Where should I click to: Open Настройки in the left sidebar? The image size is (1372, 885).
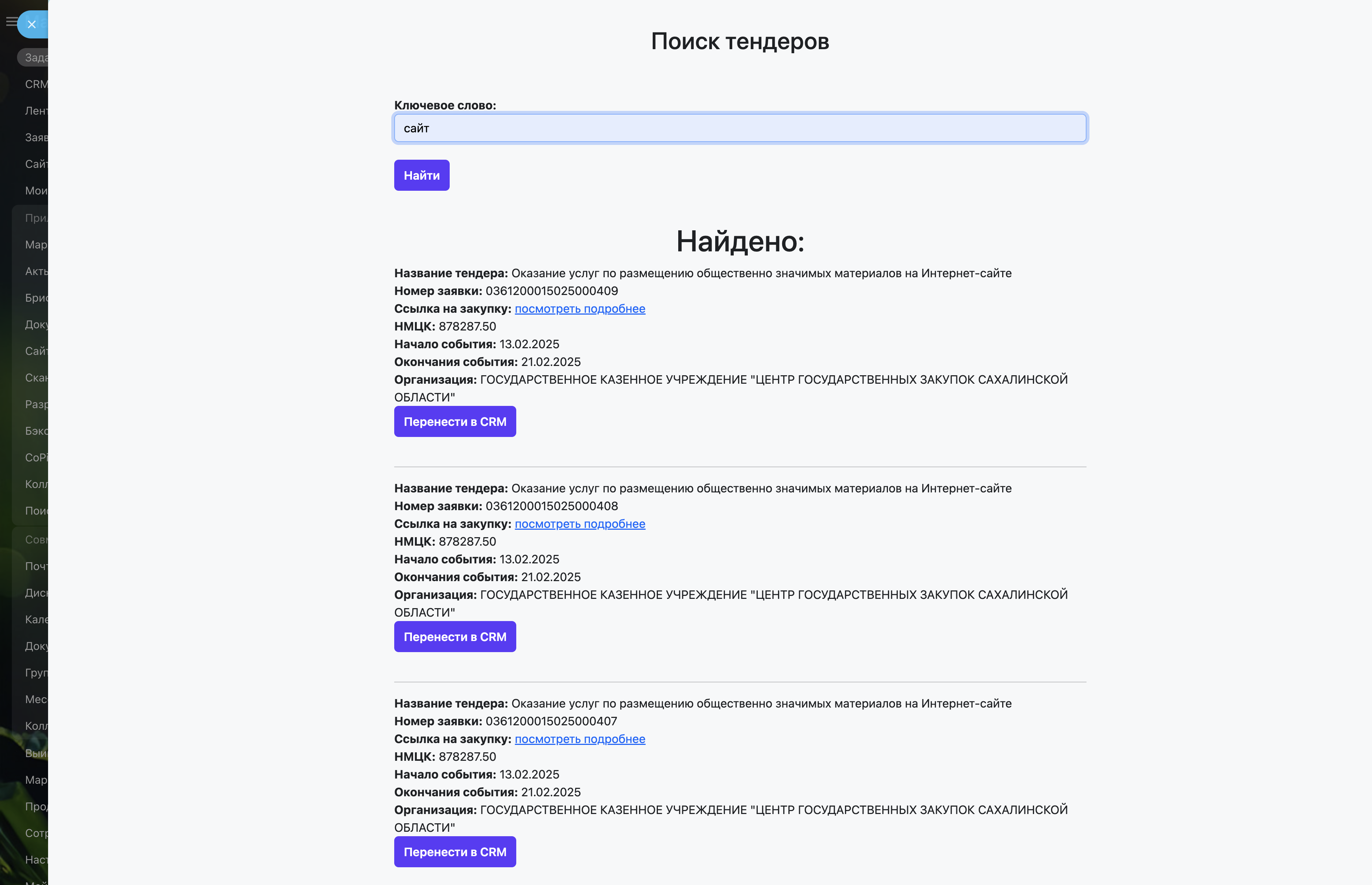tap(36, 859)
